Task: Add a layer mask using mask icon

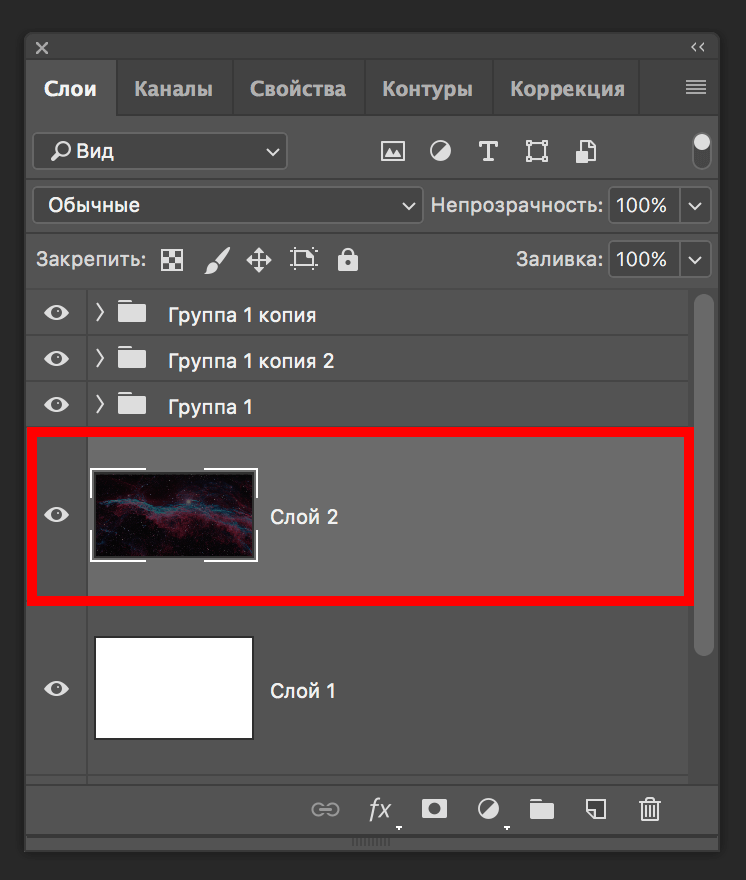Action: (x=434, y=809)
